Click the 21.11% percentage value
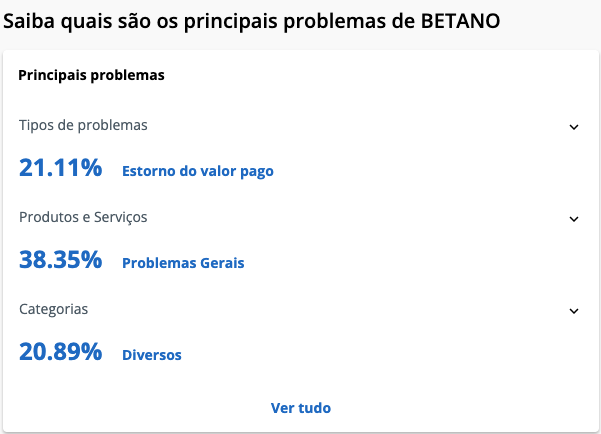Screen dimensions: 601x434 coord(61,168)
